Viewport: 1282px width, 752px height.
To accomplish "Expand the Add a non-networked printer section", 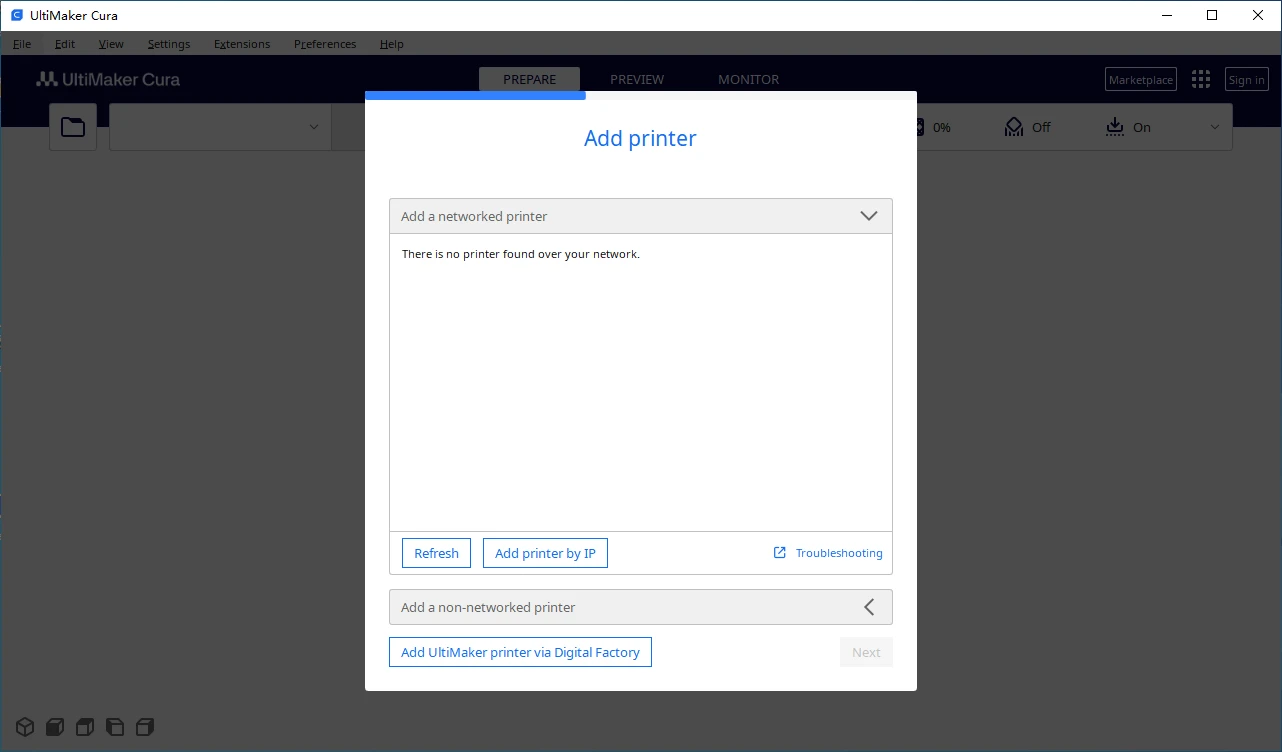I will (868, 607).
